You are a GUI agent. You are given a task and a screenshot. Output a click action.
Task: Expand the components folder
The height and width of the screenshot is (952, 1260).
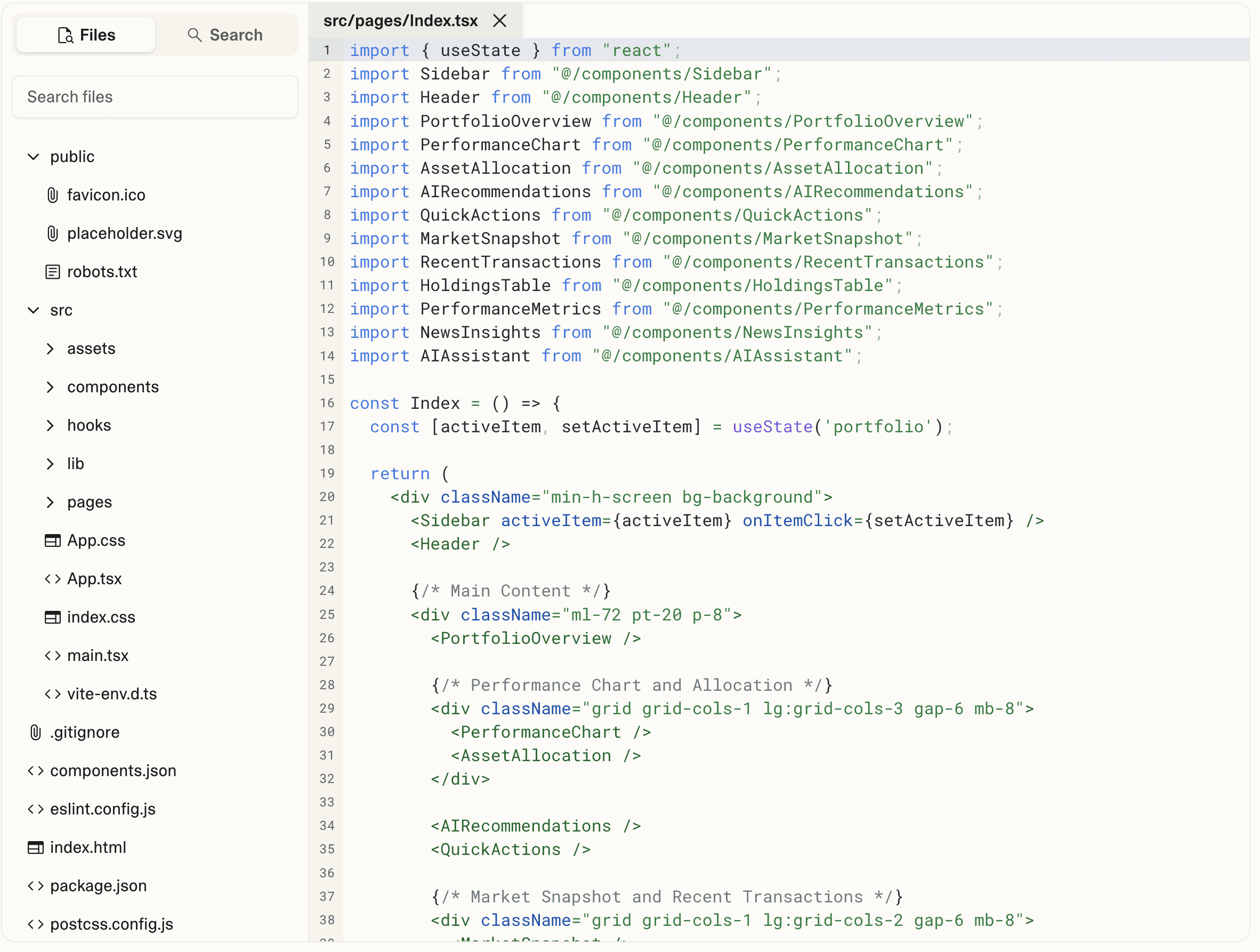[50, 388]
